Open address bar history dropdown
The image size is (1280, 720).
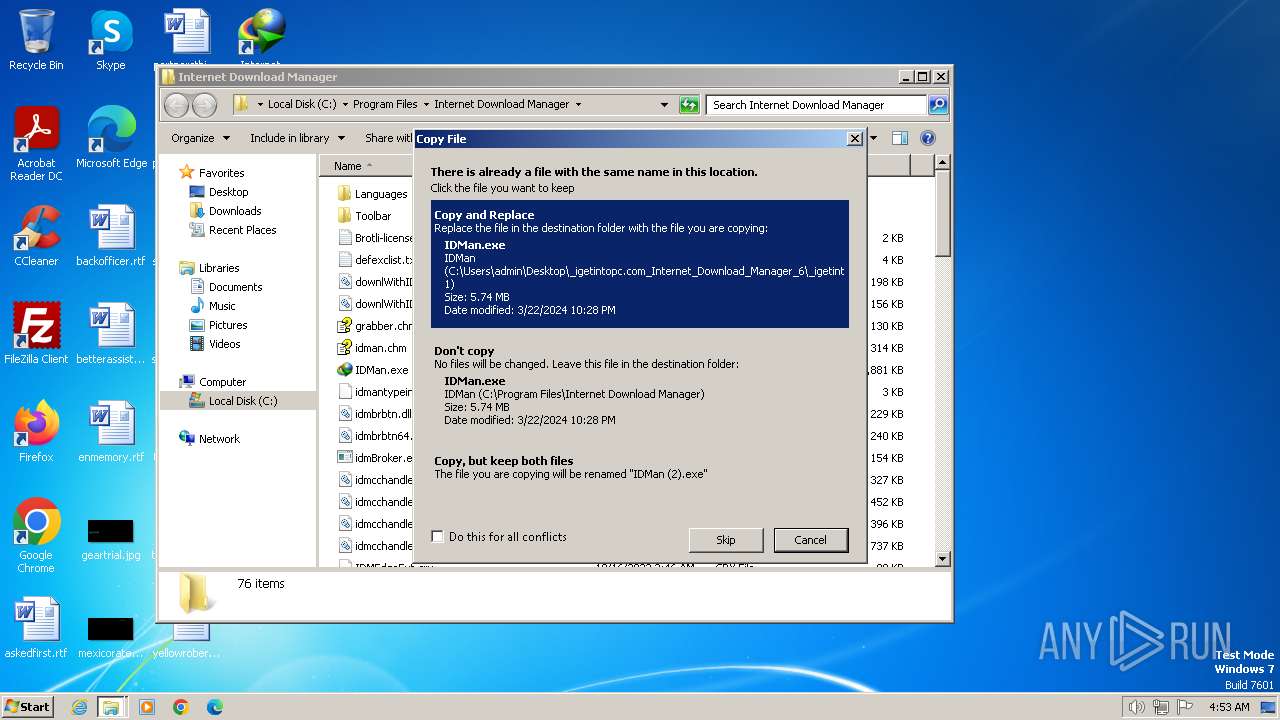664,104
